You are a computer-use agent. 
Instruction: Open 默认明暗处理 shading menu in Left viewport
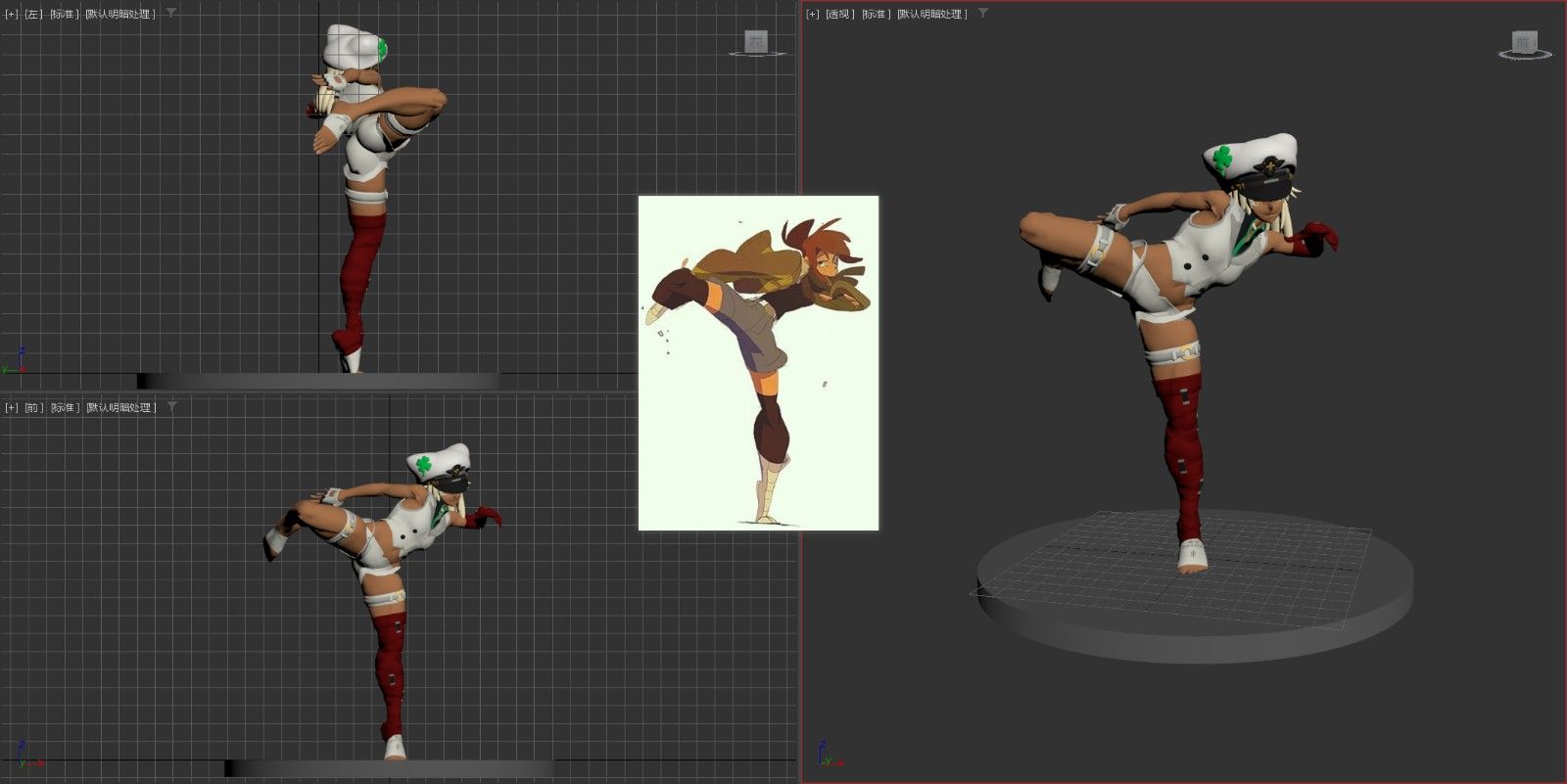(x=120, y=15)
